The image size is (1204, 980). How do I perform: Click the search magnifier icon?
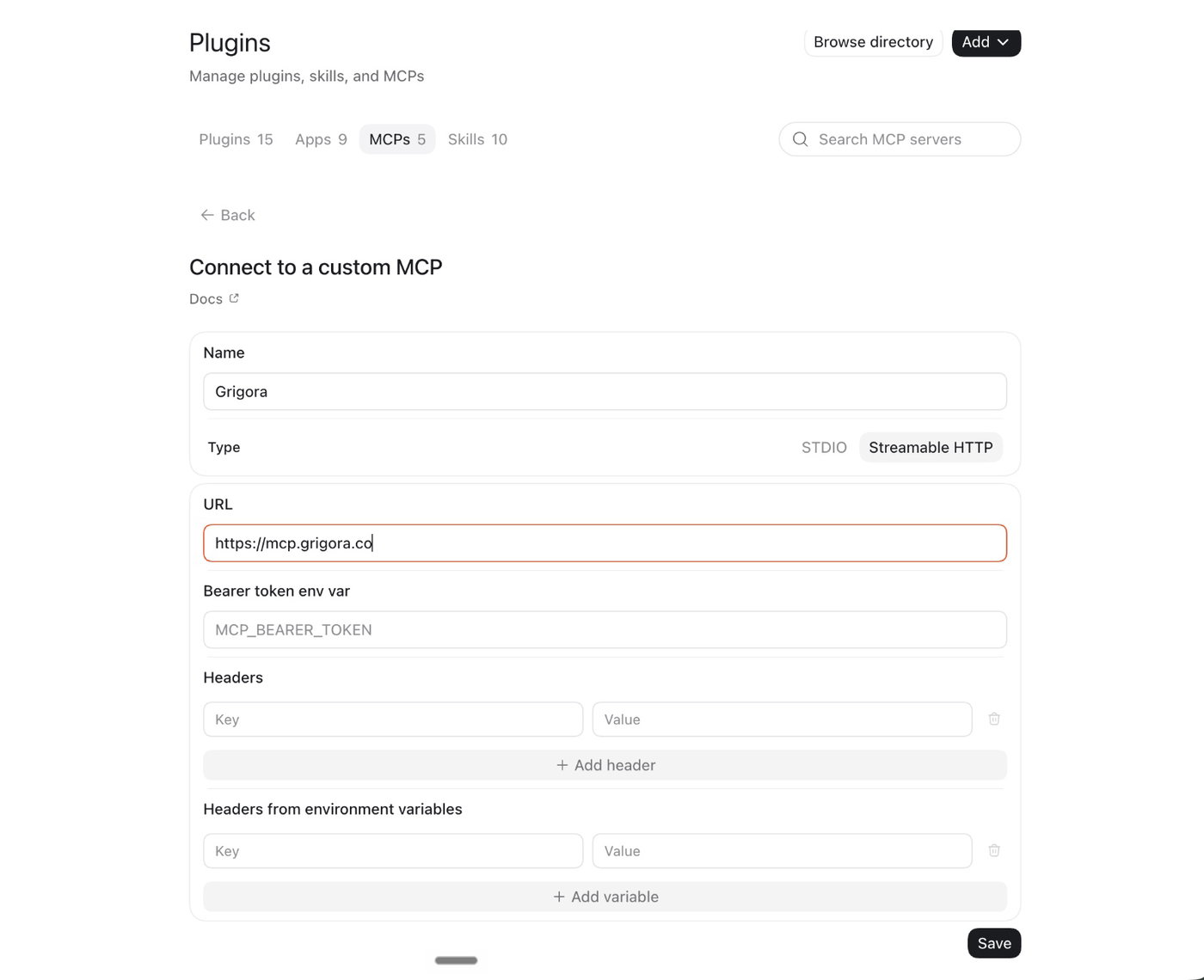click(800, 139)
